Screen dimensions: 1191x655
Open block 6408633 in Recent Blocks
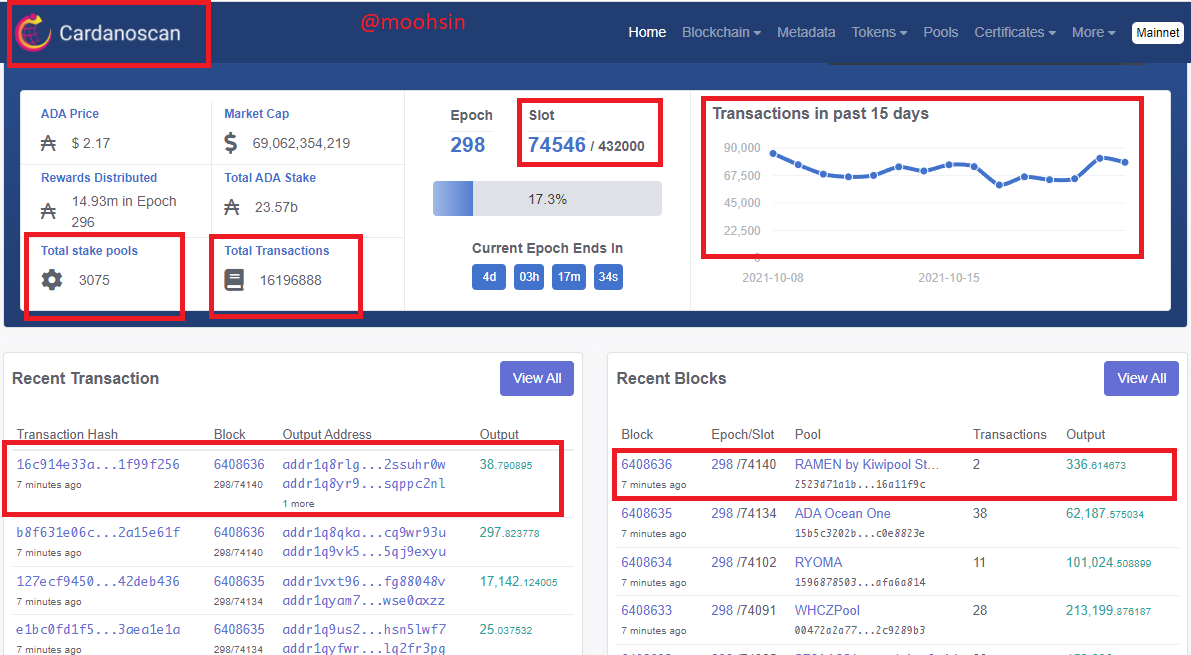pyautogui.click(x=646, y=610)
